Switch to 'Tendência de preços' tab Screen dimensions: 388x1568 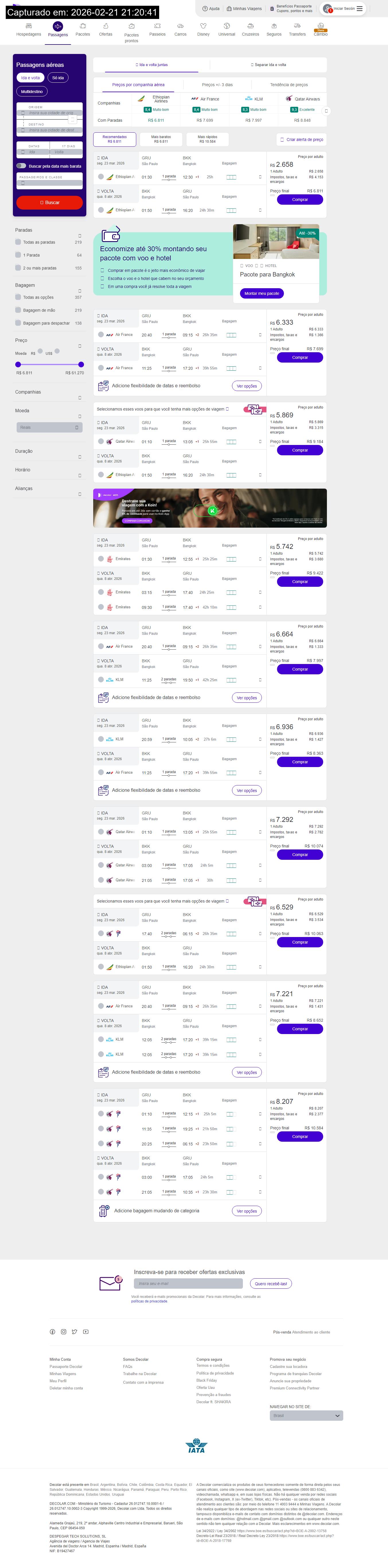pos(289,85)
